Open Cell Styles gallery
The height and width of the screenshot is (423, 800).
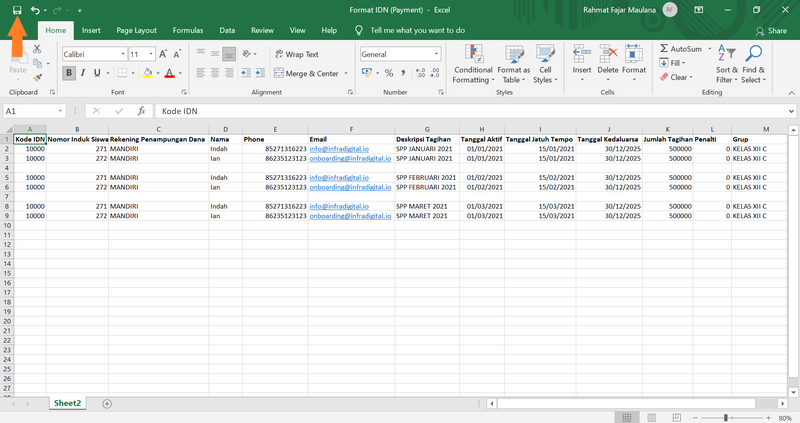(545, 64)
